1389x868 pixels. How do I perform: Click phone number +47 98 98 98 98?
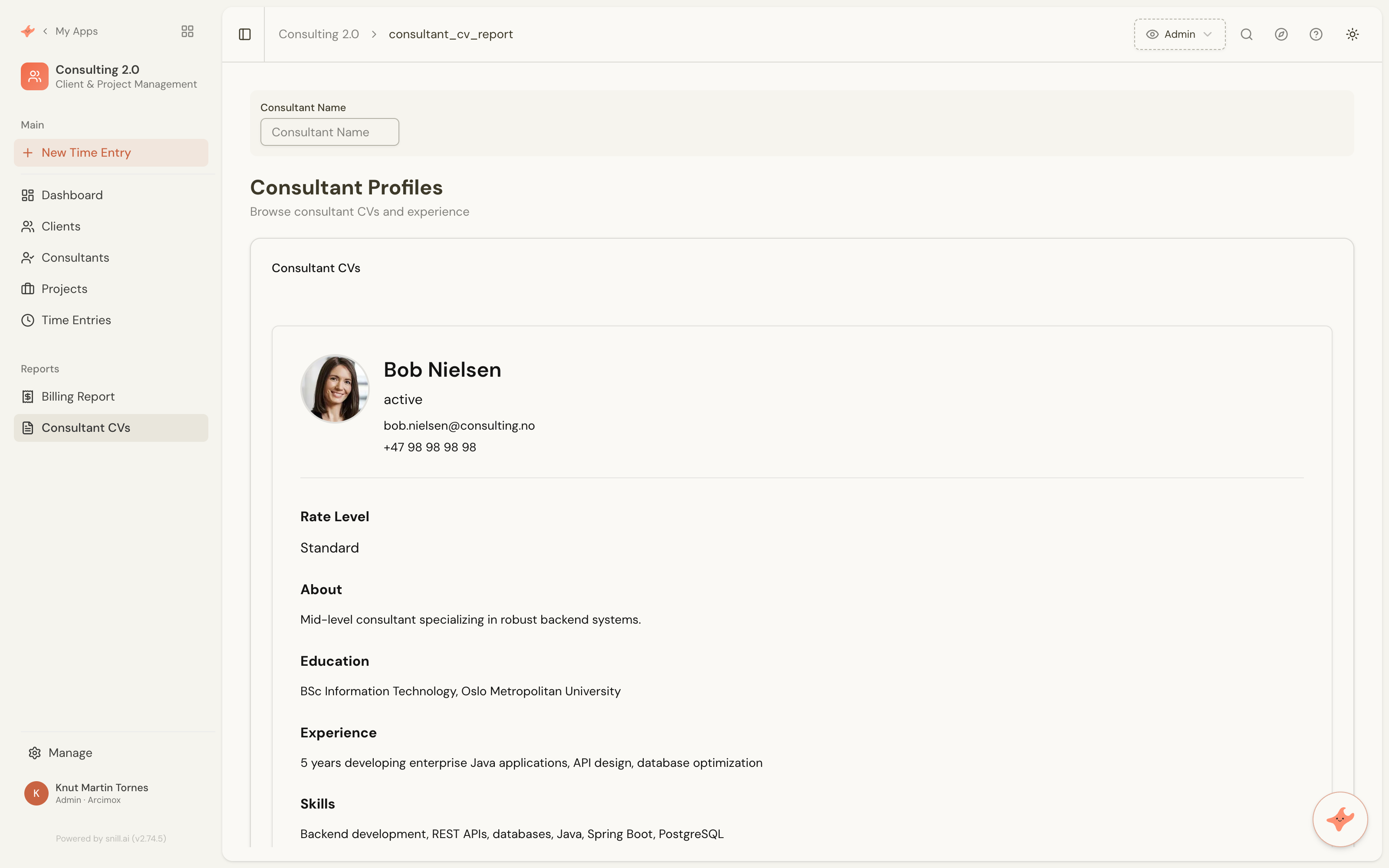click(430, 447)
